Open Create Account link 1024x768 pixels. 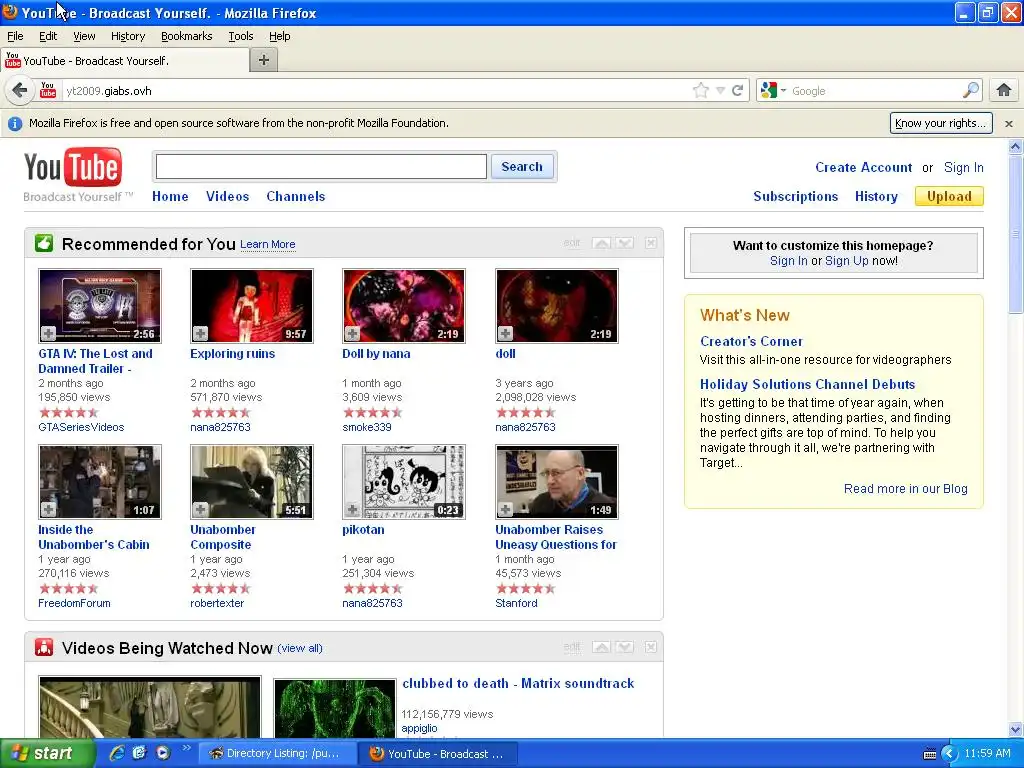863,167
